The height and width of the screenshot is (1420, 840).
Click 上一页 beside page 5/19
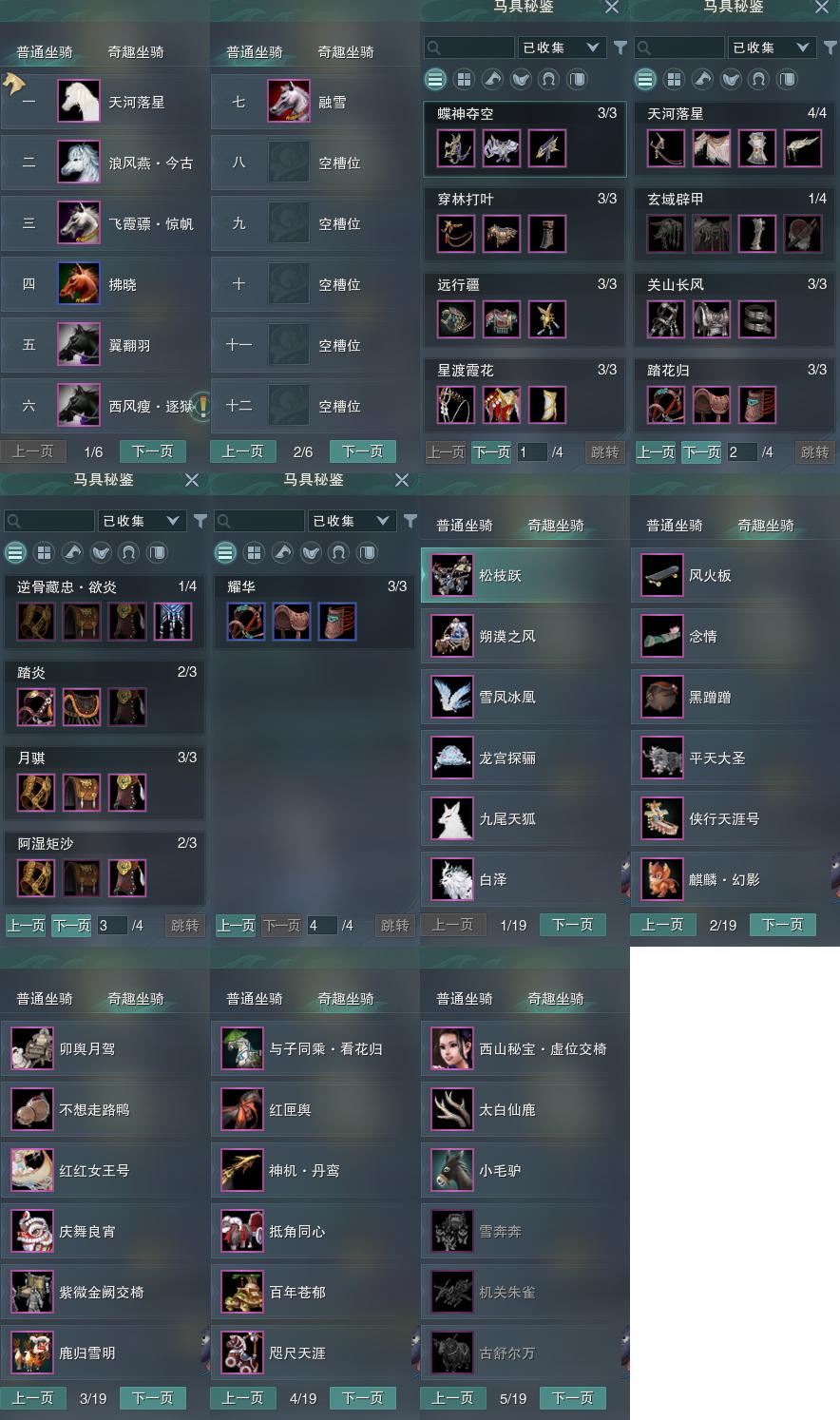pos(452,1398)
